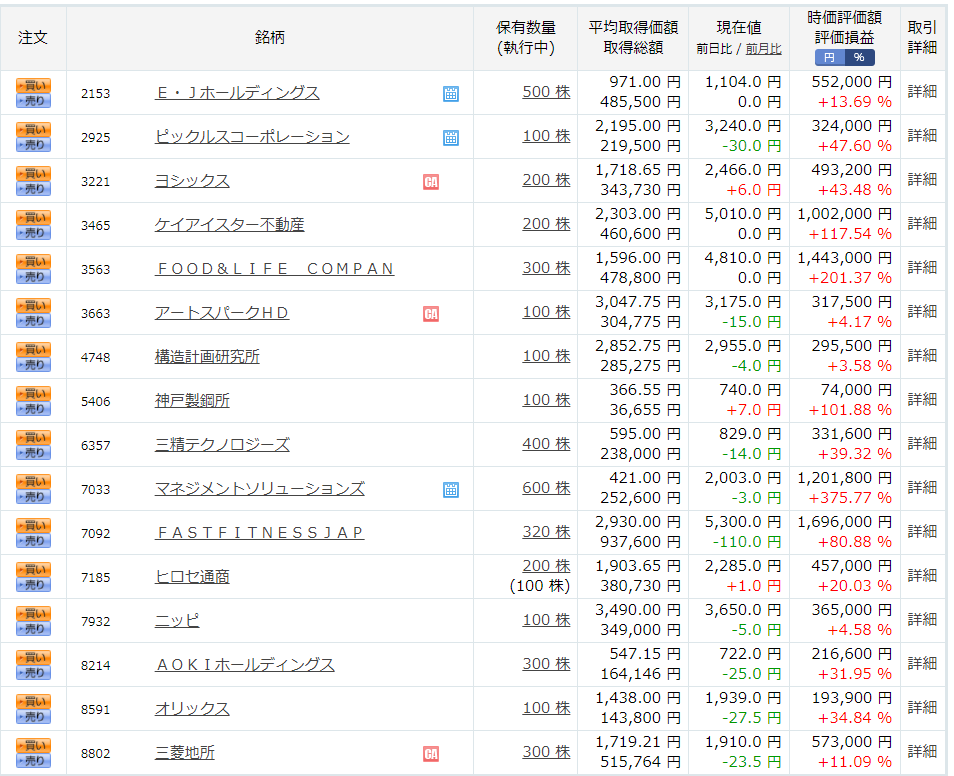Click the 売り button for FOOD&LIFE COMPAN
954x776 pixels.
pos(33,276)
